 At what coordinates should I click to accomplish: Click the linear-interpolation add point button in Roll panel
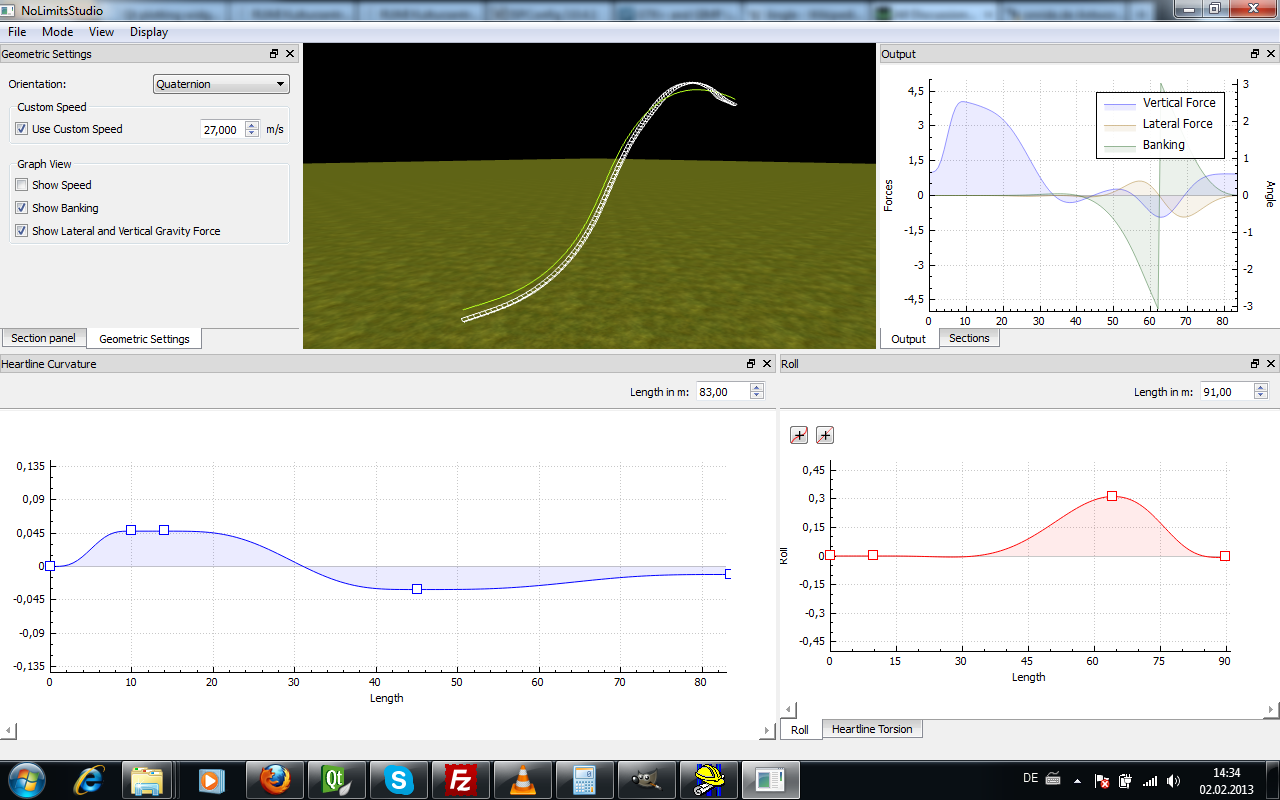[x=824, y=435]
